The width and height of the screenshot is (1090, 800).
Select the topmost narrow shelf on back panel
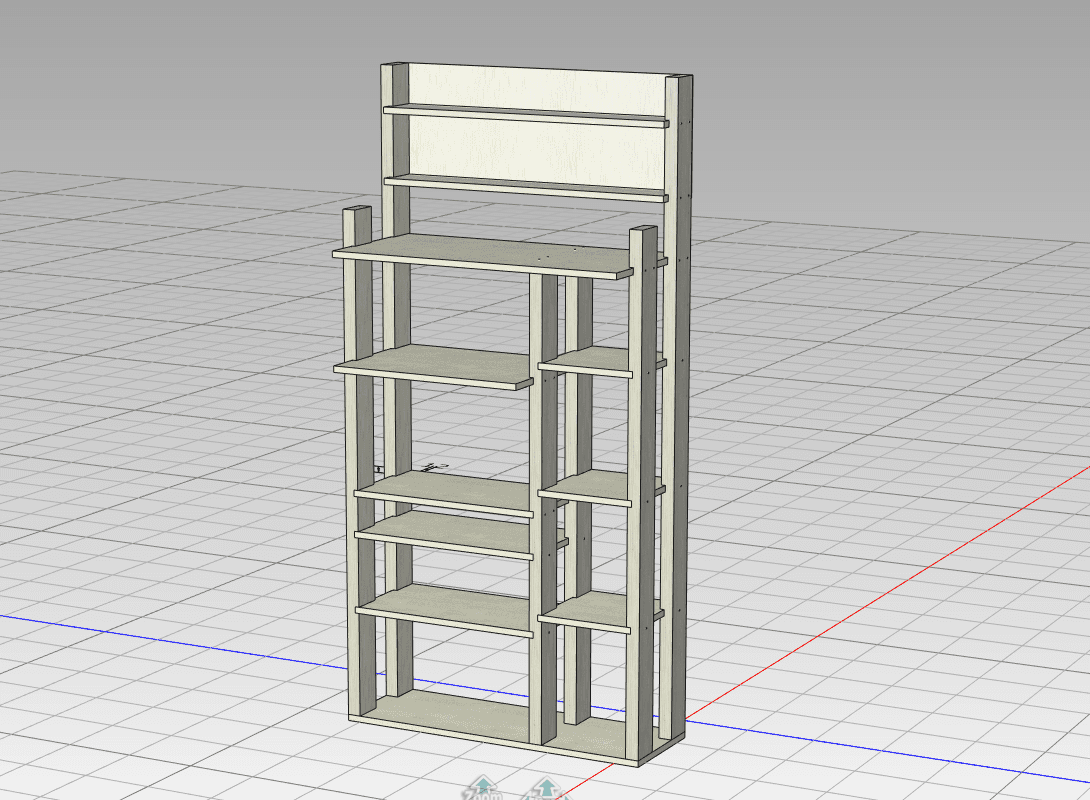(526, 115)
